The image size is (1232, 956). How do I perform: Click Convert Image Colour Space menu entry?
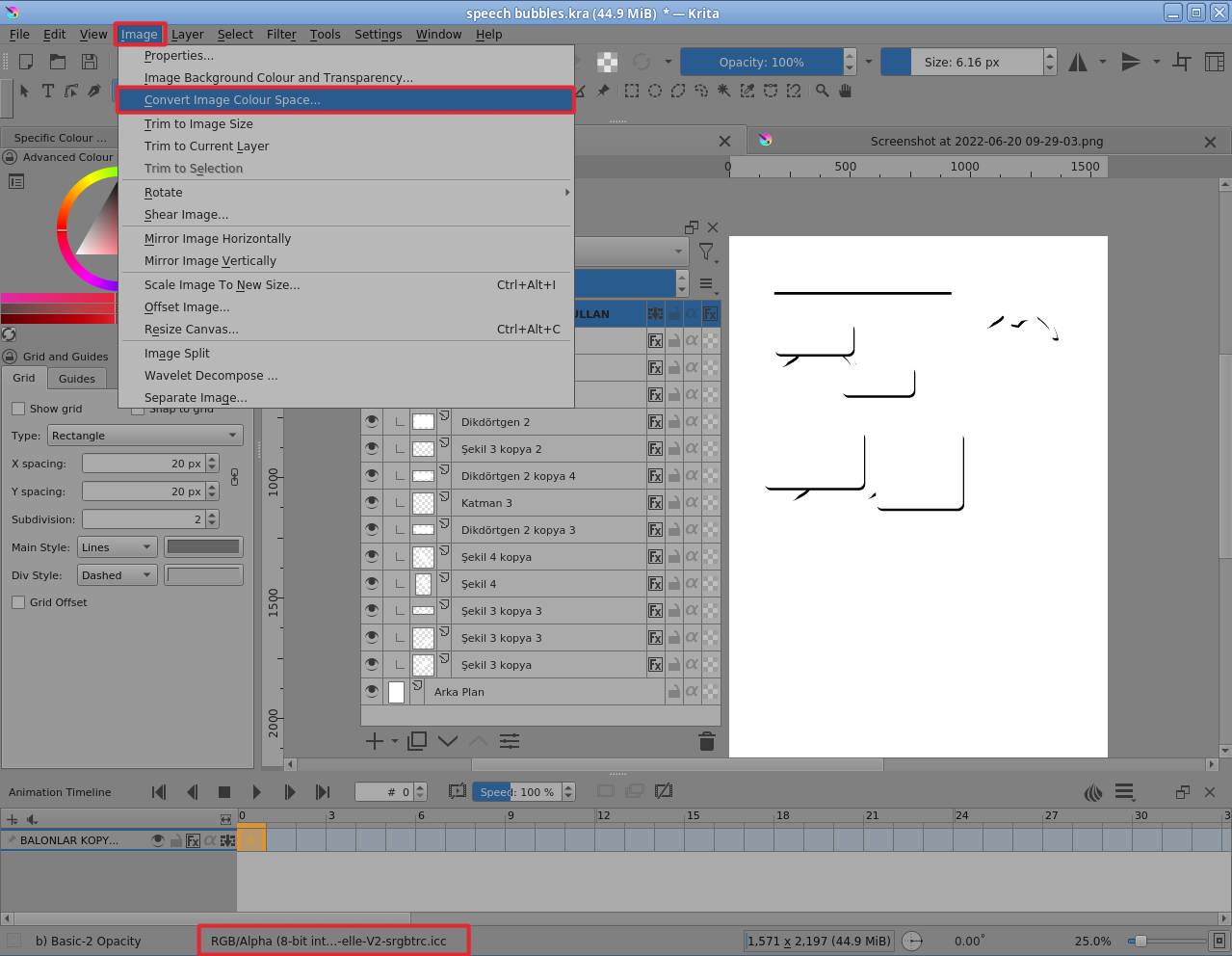pos(232,100)
